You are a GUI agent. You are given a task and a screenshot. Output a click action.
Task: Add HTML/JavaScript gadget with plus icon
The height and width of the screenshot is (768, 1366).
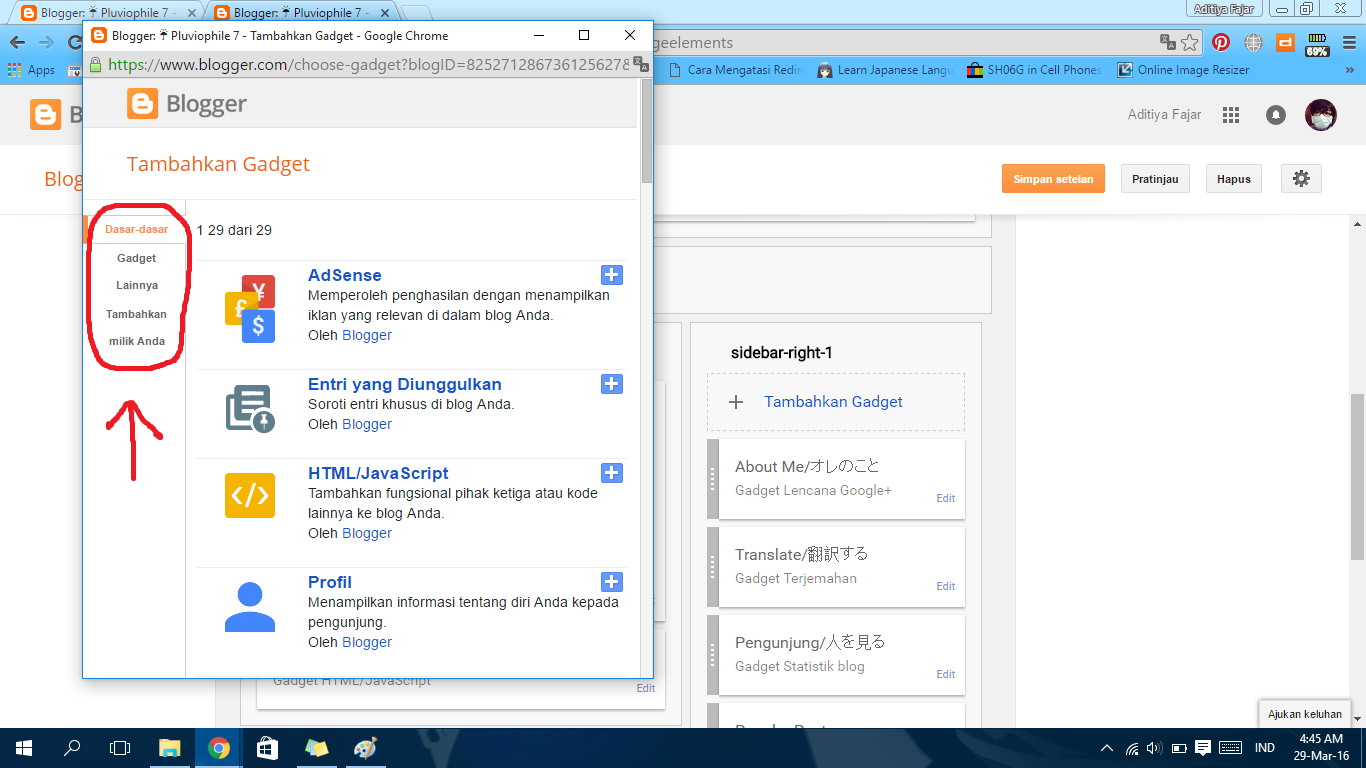tap(612, 473)
